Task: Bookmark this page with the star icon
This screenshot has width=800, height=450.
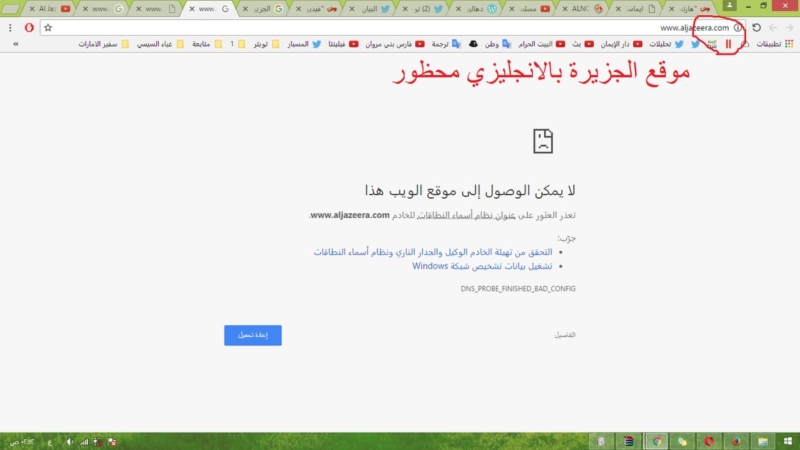Action: [48, 28]
